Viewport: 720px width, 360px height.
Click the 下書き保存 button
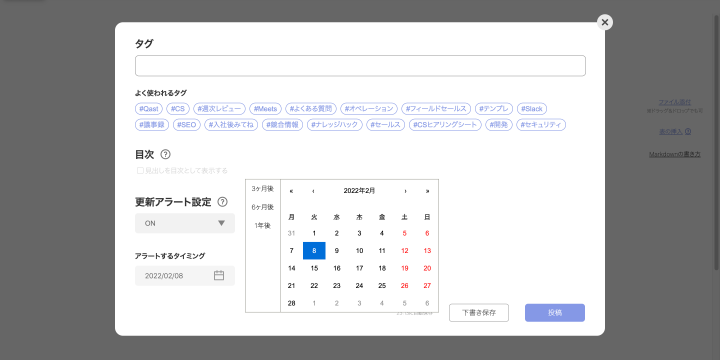point(479,313)
